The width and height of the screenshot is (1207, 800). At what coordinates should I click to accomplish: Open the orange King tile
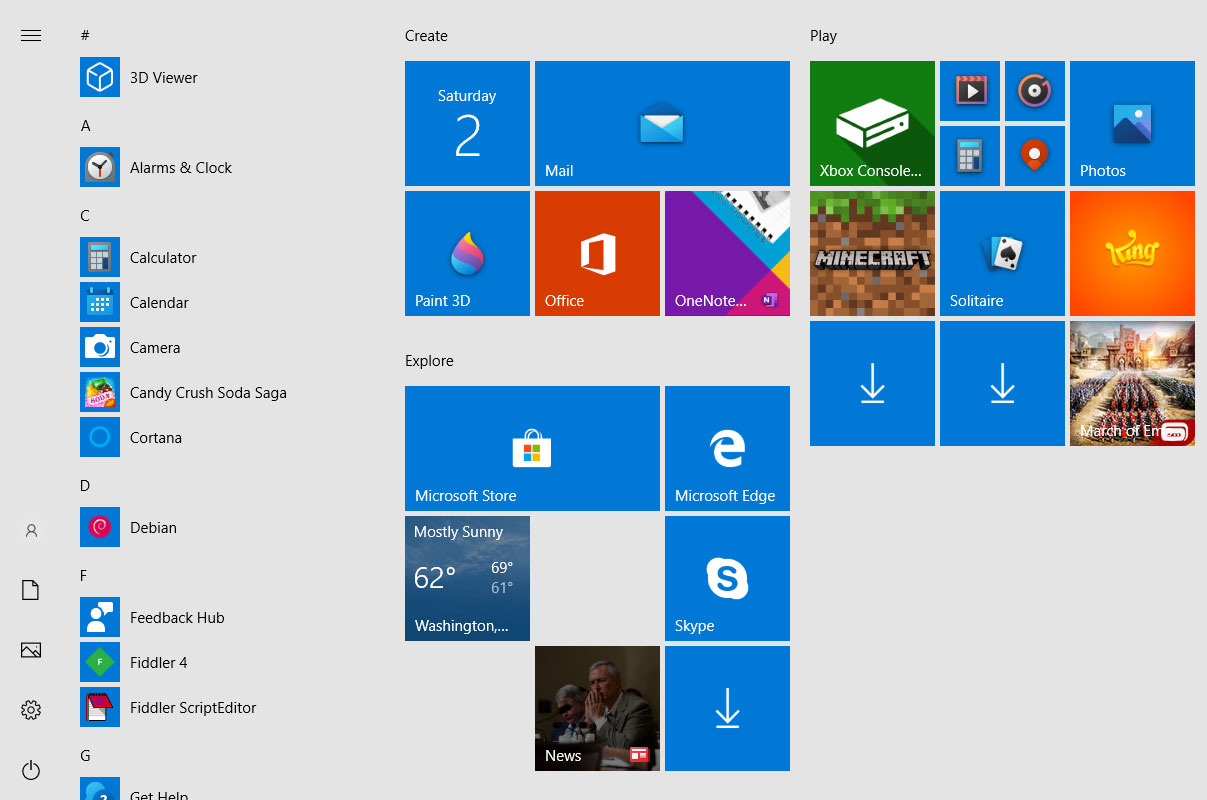1132,253
